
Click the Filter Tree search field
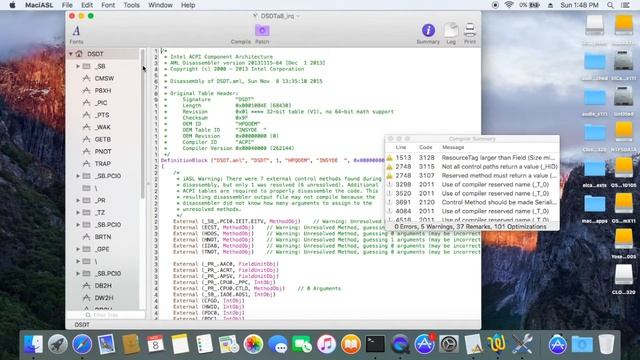tap(105, 315)
